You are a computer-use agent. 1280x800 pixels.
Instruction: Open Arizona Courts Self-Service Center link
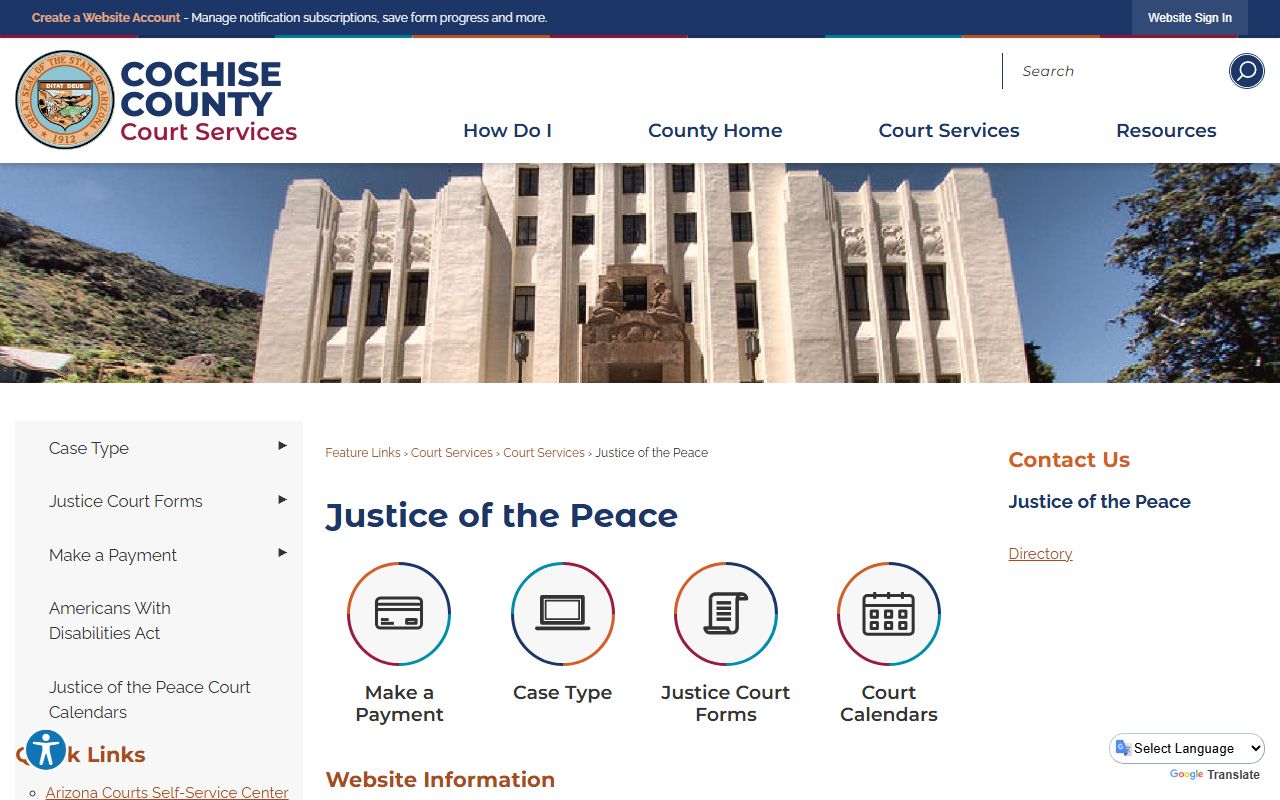tap(167, 792)
